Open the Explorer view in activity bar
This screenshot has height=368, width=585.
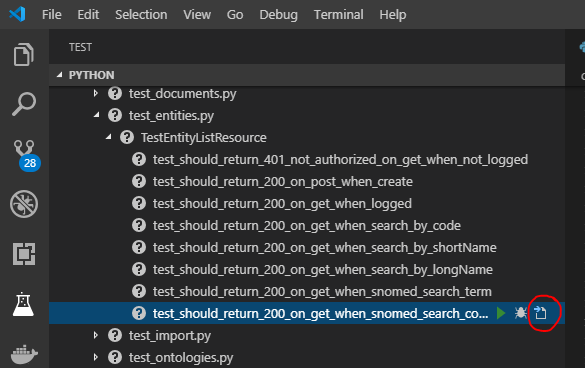pos(24,54)
